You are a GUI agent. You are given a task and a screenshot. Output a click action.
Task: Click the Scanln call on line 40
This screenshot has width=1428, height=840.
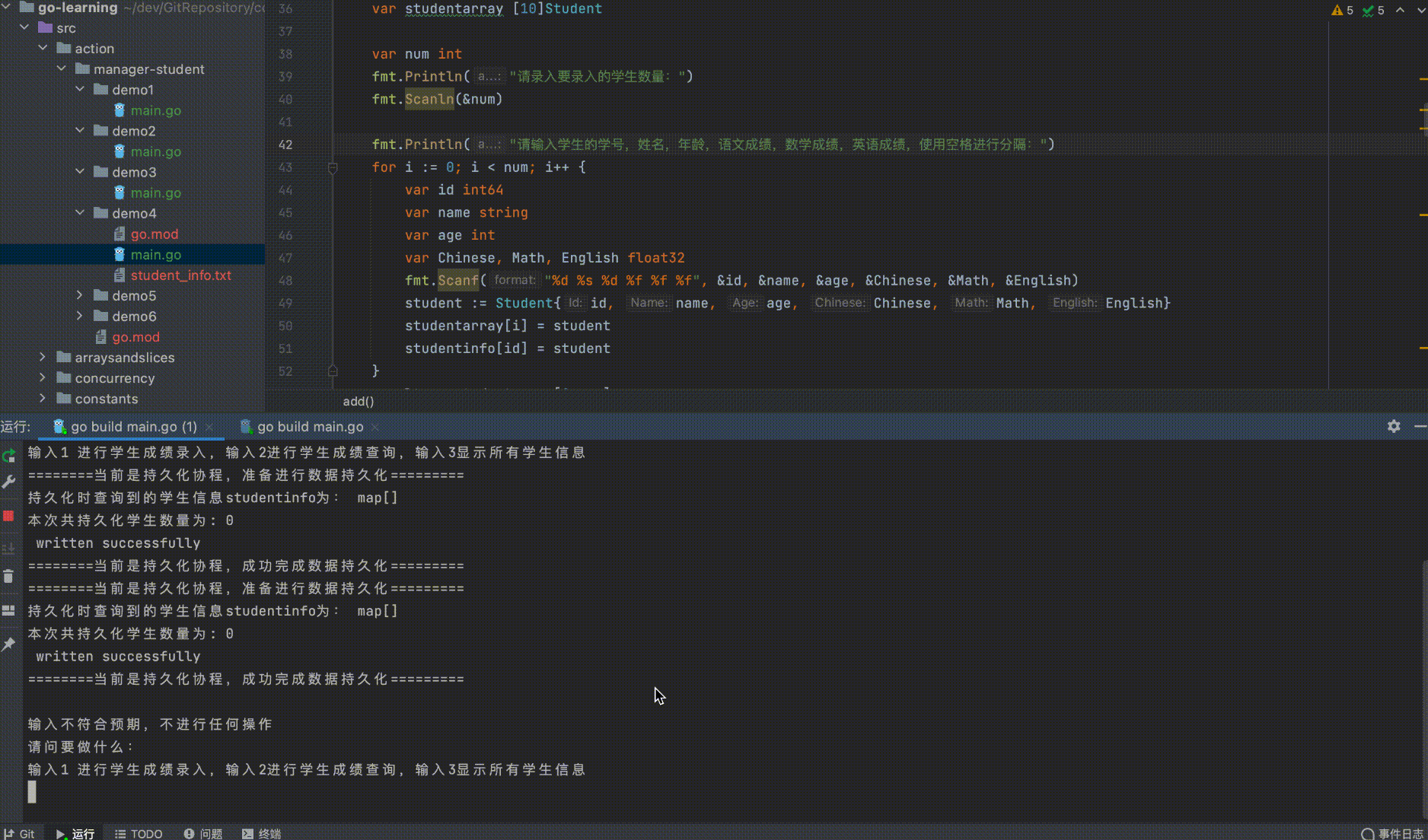(429, 99)
